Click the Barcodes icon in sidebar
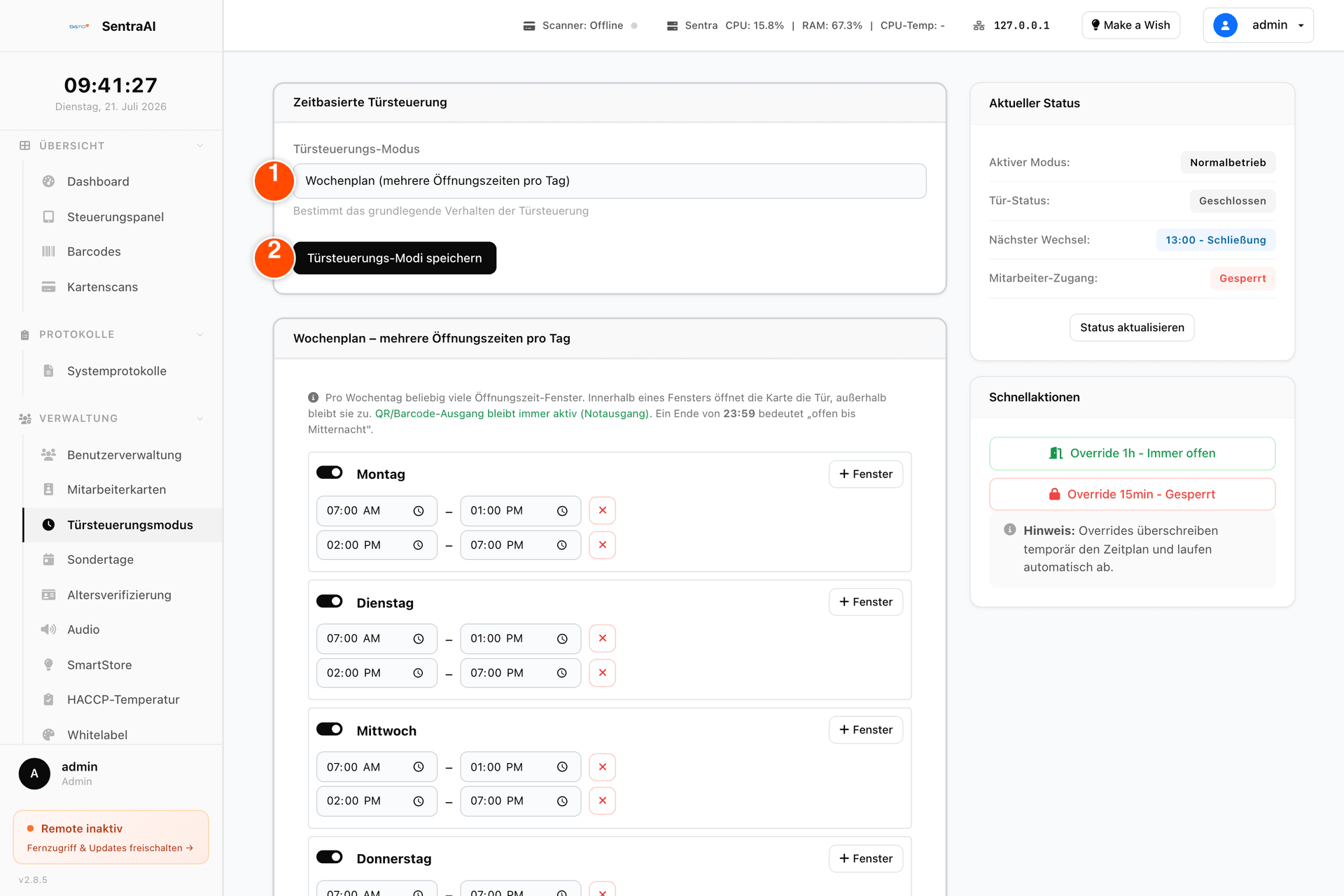 48,251
